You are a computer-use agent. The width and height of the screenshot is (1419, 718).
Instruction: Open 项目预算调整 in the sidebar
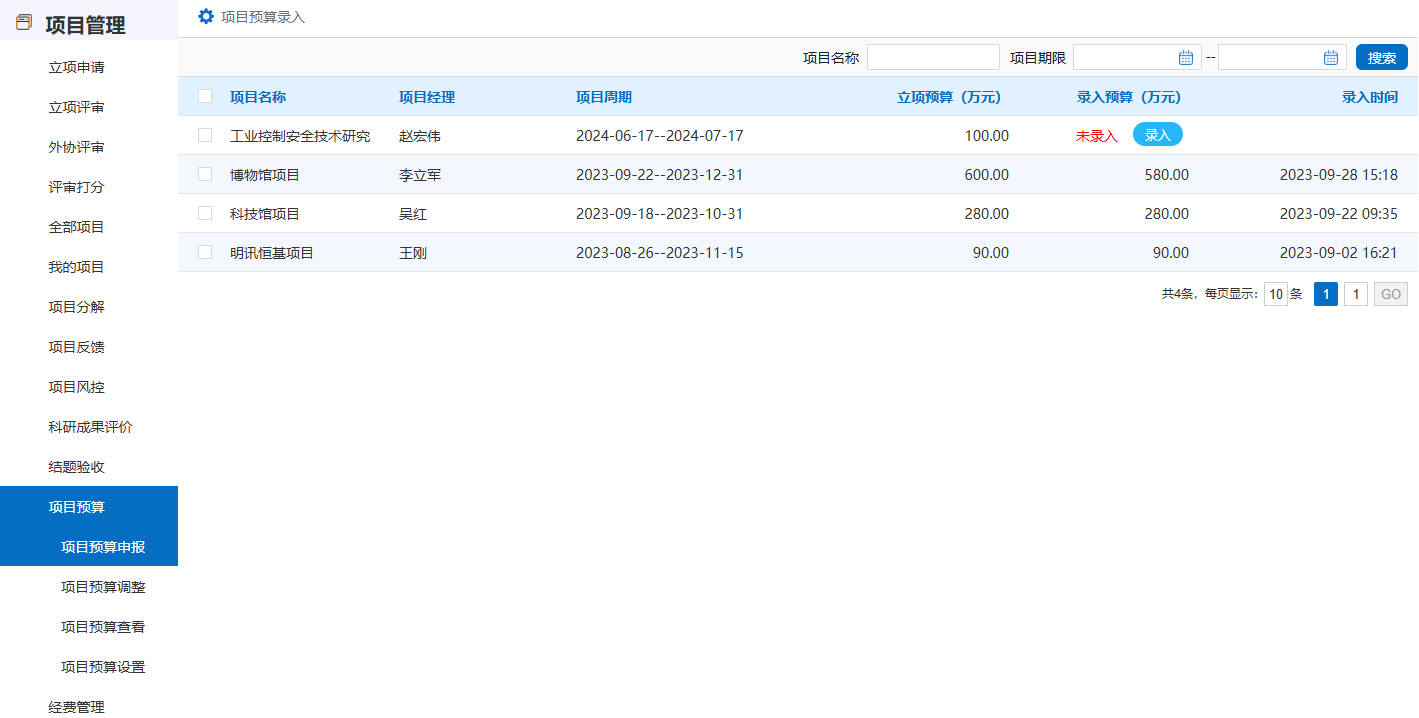[103, 587]
